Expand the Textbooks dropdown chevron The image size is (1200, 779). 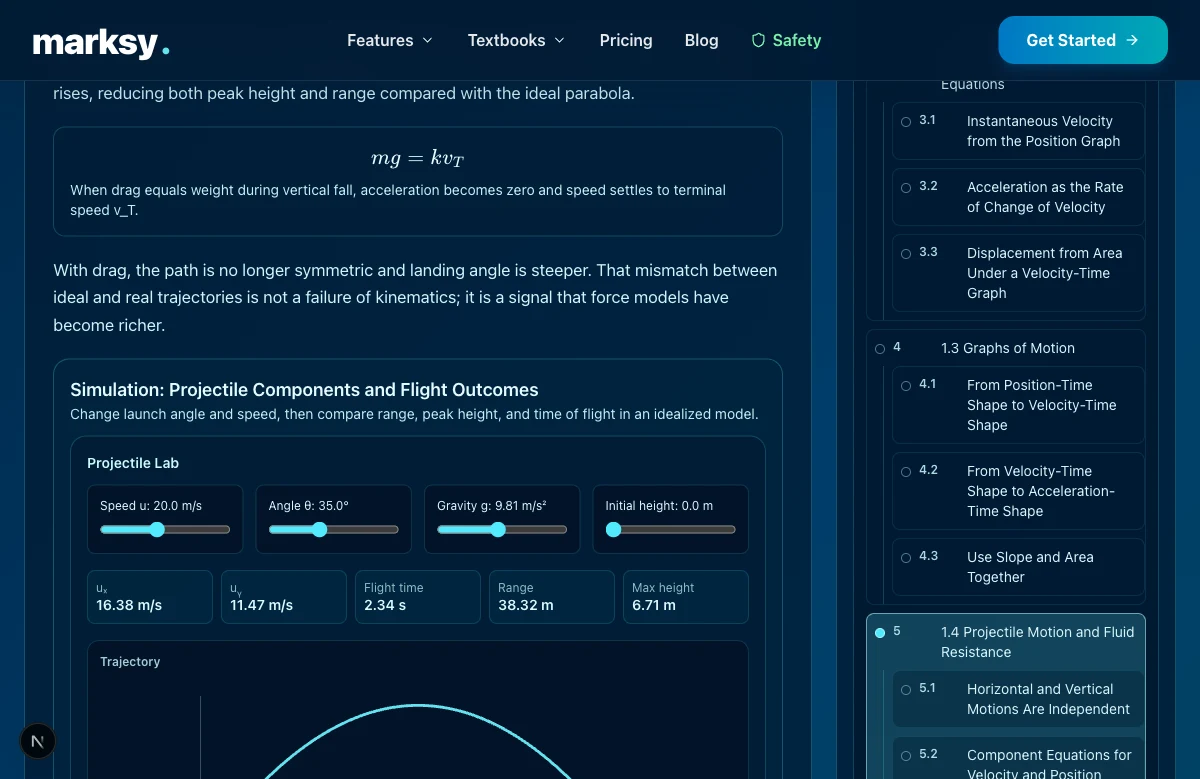pyautogui.click(x=560, y=40)
